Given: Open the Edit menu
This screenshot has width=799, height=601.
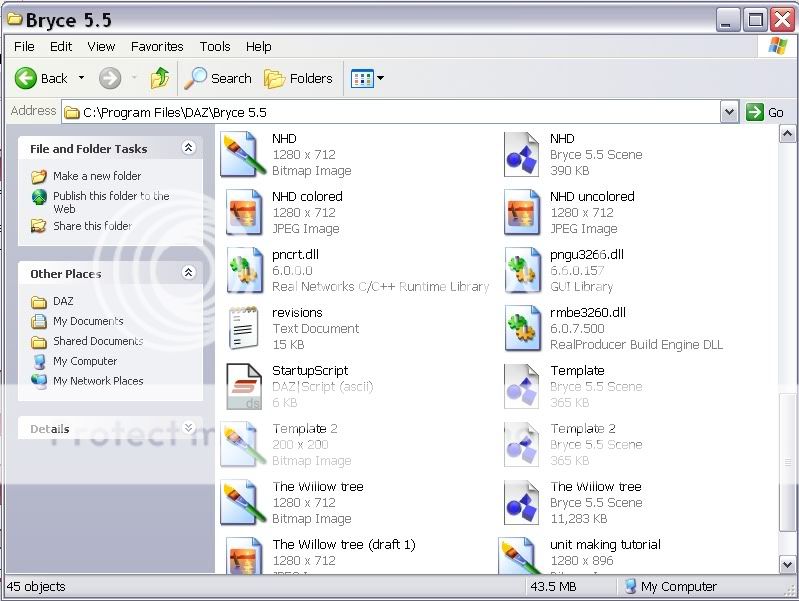Looking at the screenshot, I should coord(61,46).
